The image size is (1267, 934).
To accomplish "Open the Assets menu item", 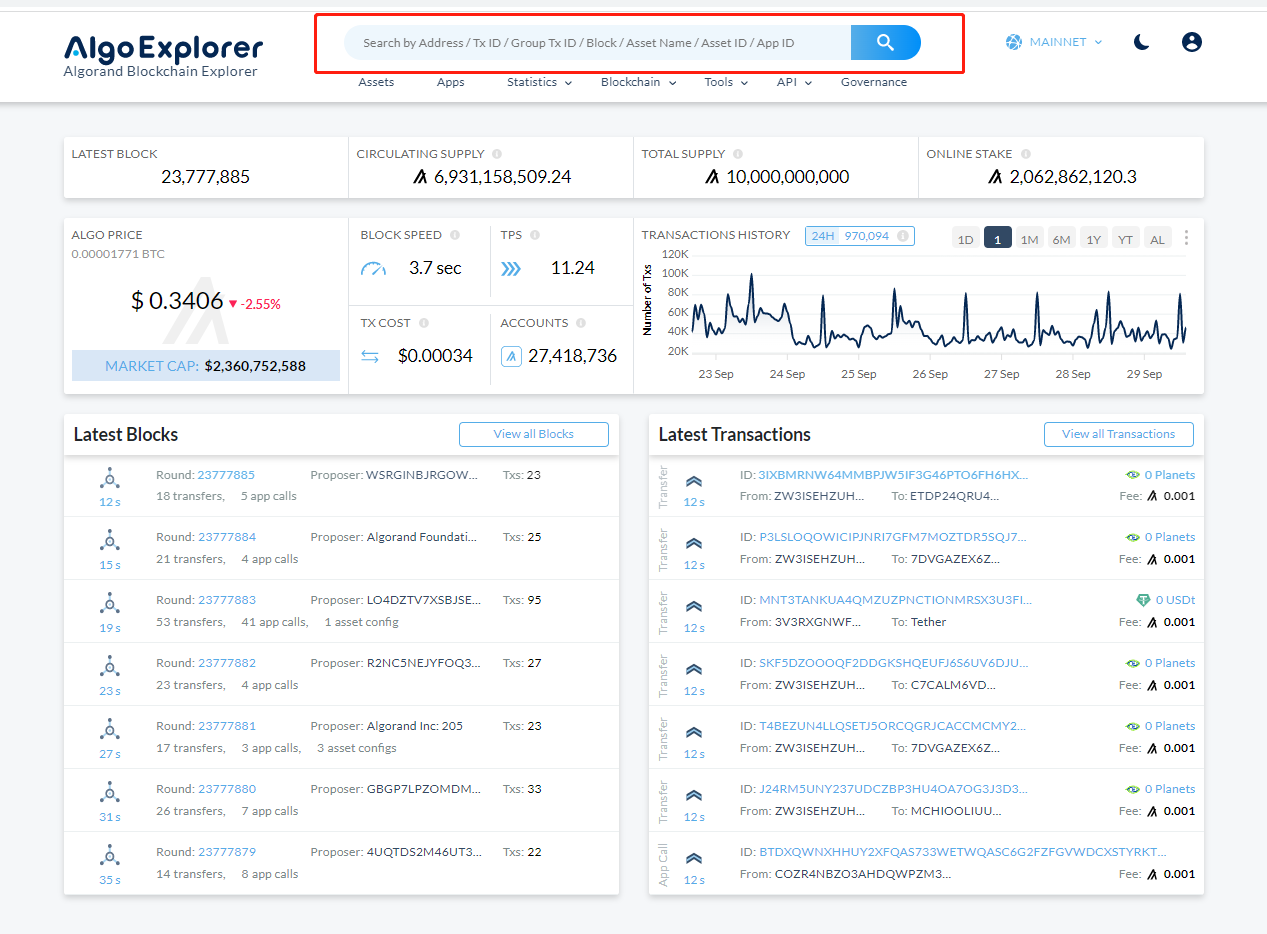I will coord(376,82).
